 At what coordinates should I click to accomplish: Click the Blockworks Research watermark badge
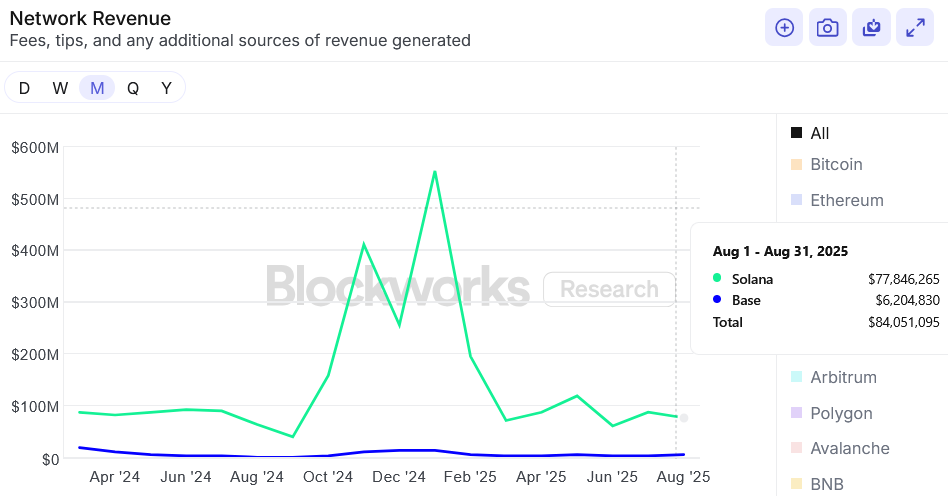pos(609,289)
